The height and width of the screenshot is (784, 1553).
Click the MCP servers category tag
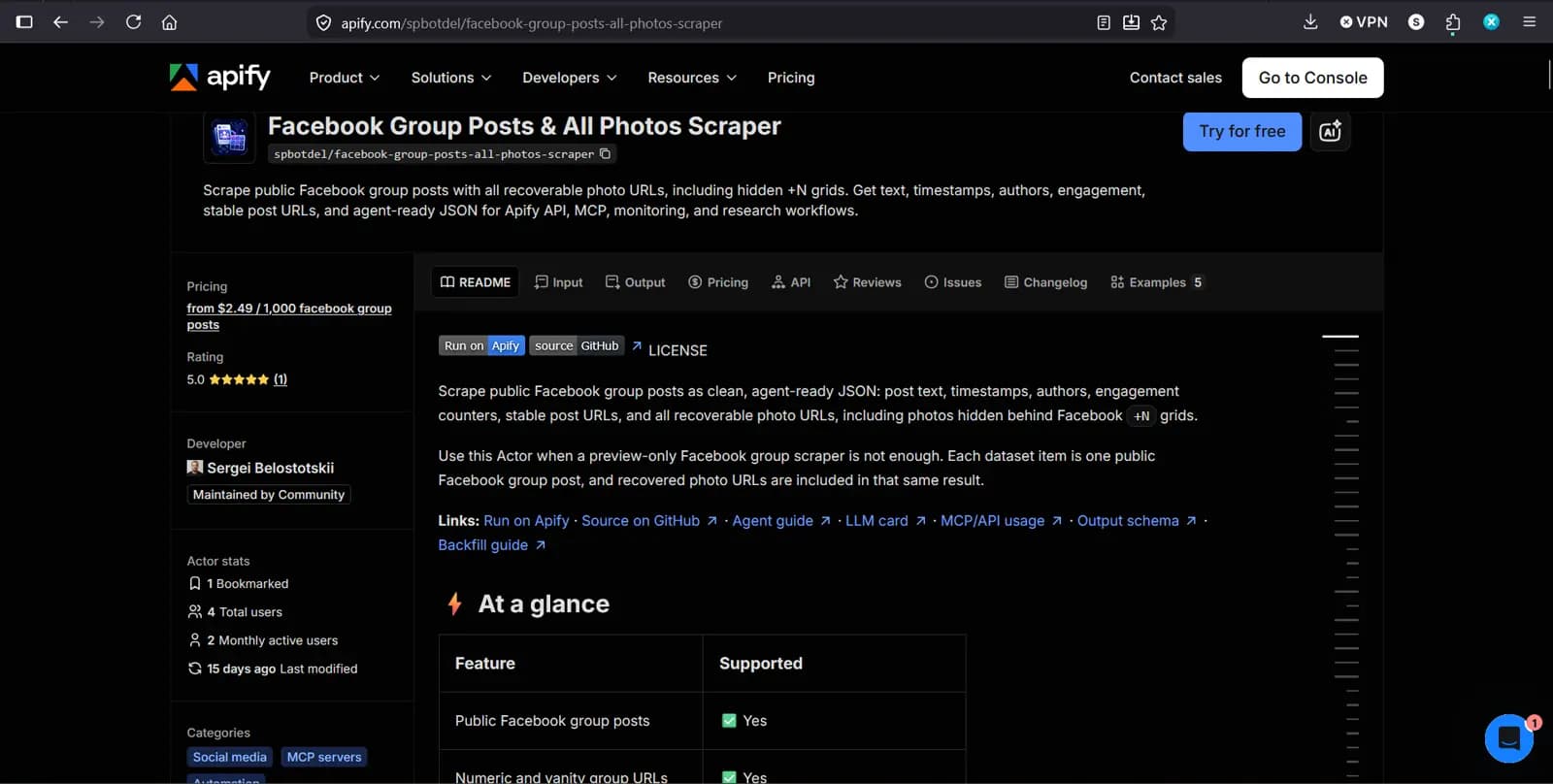point(324,757)
